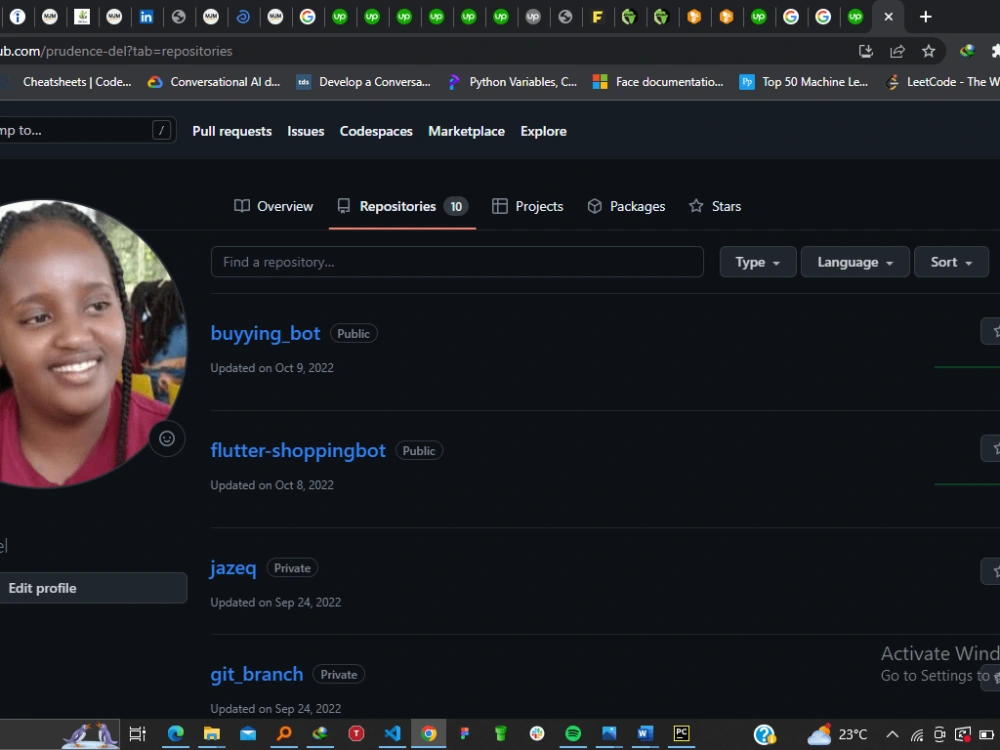Expand the Sort dropdown
Screen dimensions: 1000x750
pos(952,262)
